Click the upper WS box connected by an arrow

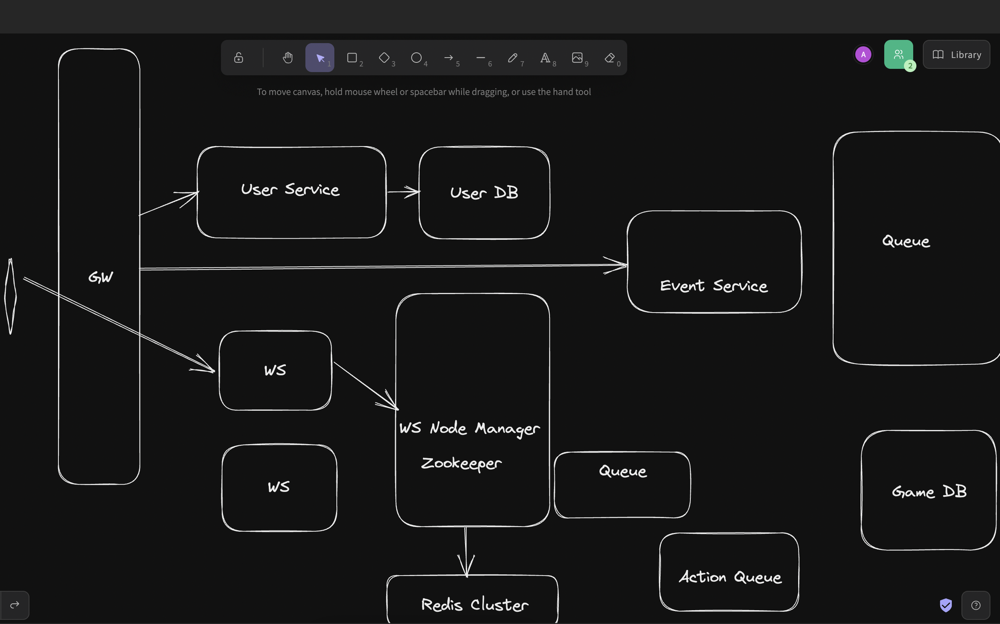[276, 370]
